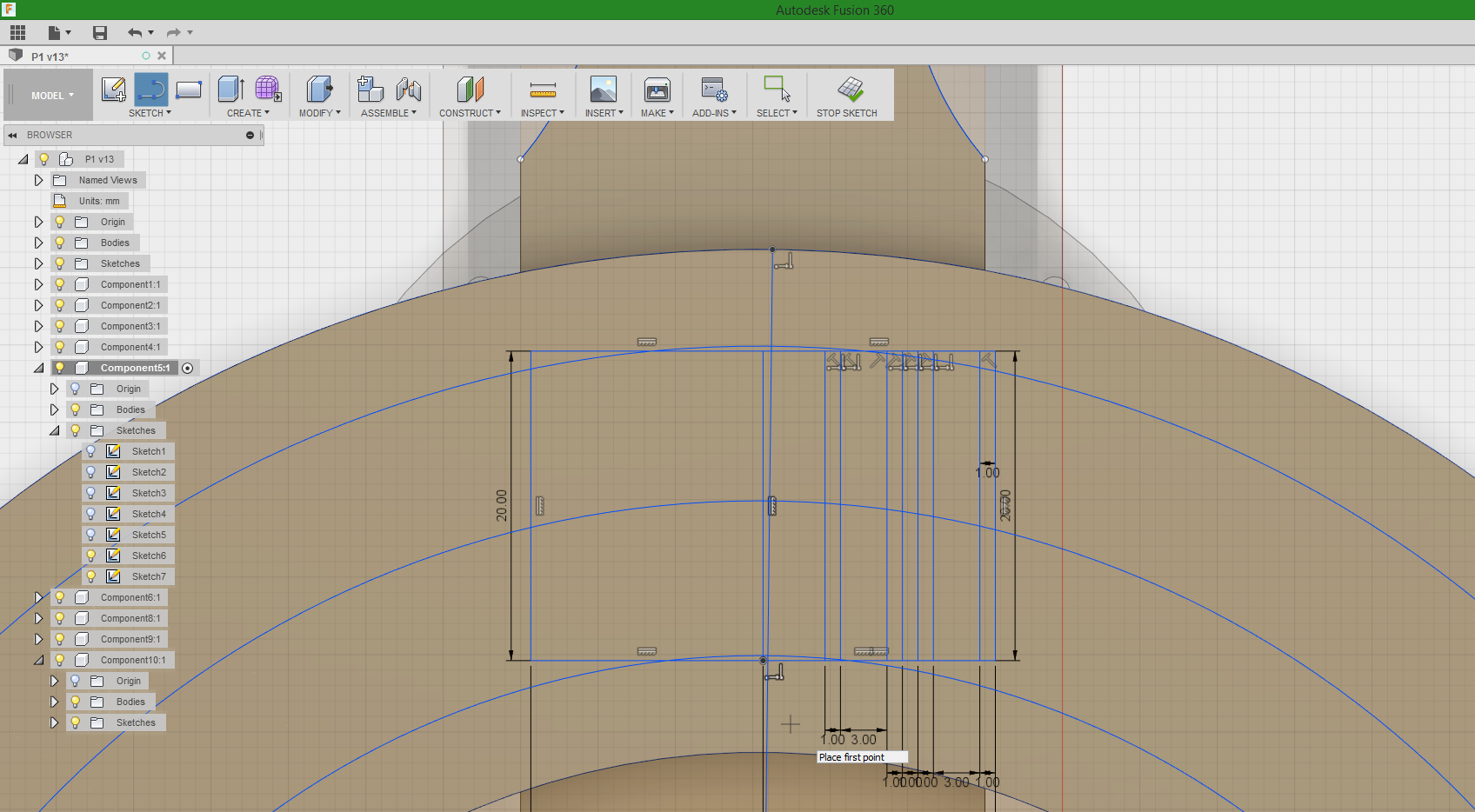
Task: Select the Rectangle sketch tool icon
Action: pos(188,89)
